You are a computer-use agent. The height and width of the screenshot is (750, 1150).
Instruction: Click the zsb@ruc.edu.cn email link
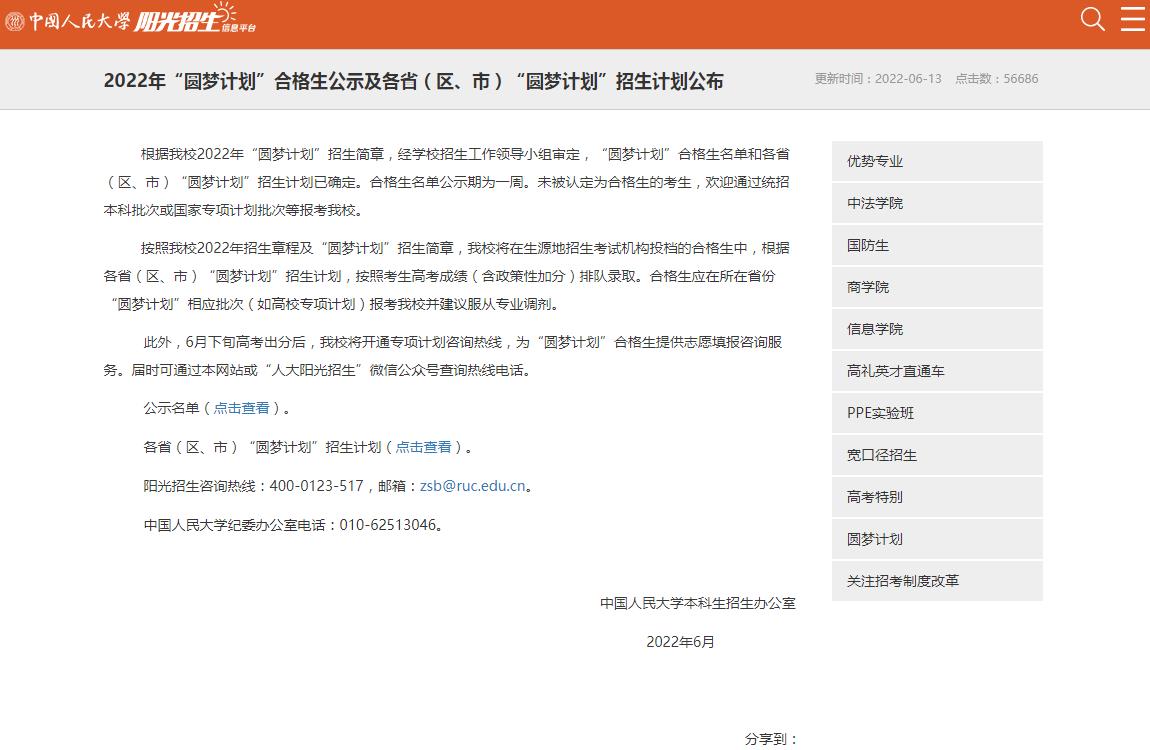(x=472, y=486)
